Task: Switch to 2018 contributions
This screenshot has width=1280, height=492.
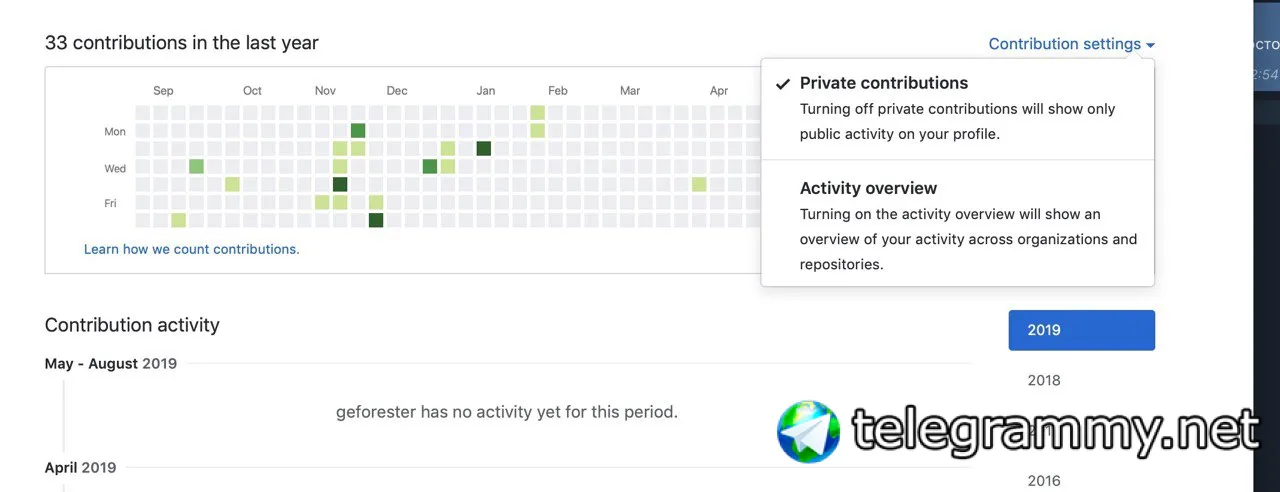Action: pyautogui.click(x=1044, y=380)
